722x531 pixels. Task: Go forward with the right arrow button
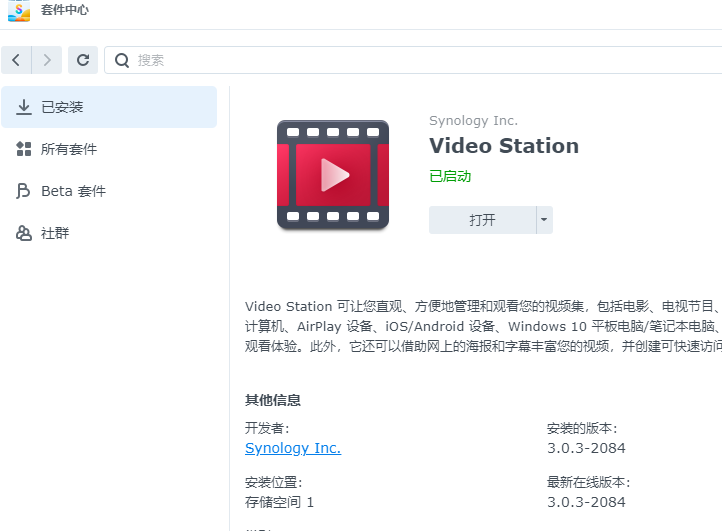pyautogui.click(x=46, y=60)
